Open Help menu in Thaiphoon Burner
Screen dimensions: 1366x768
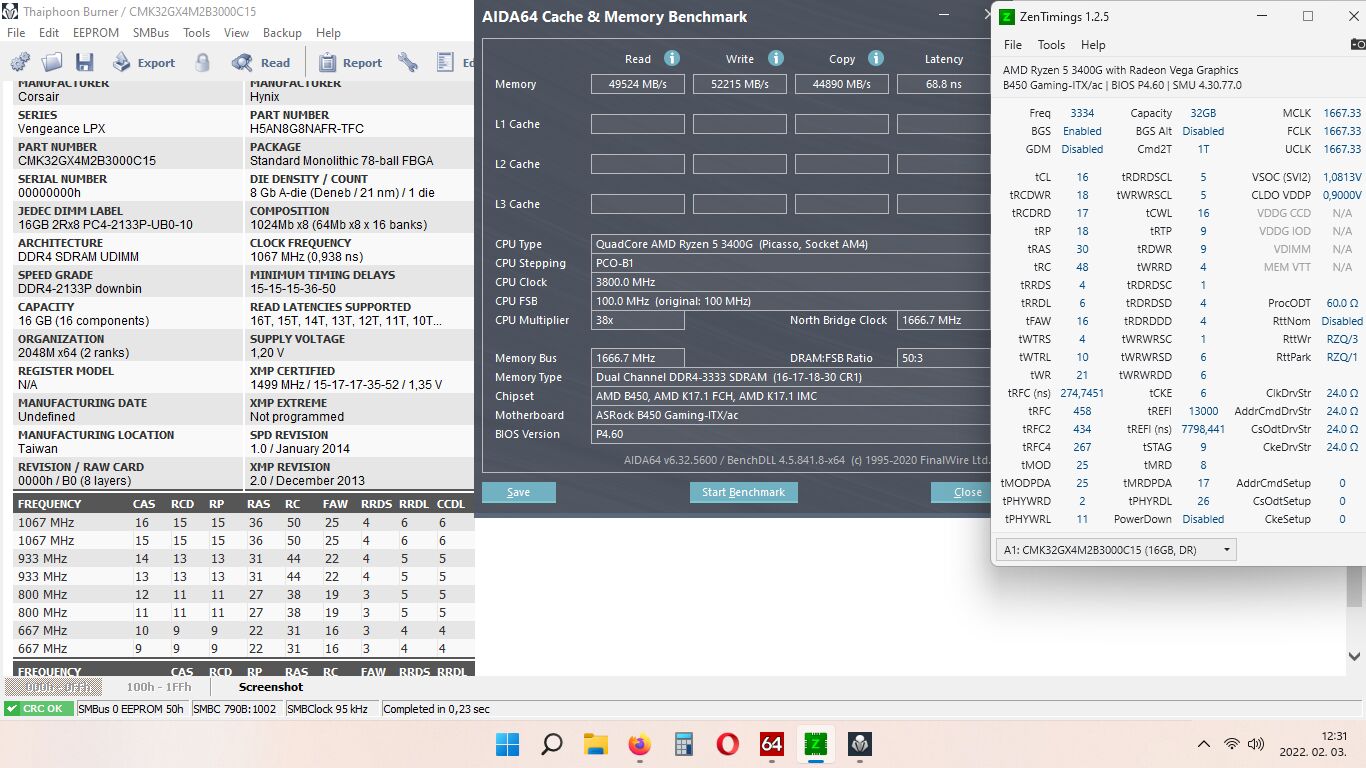point(328,32)
